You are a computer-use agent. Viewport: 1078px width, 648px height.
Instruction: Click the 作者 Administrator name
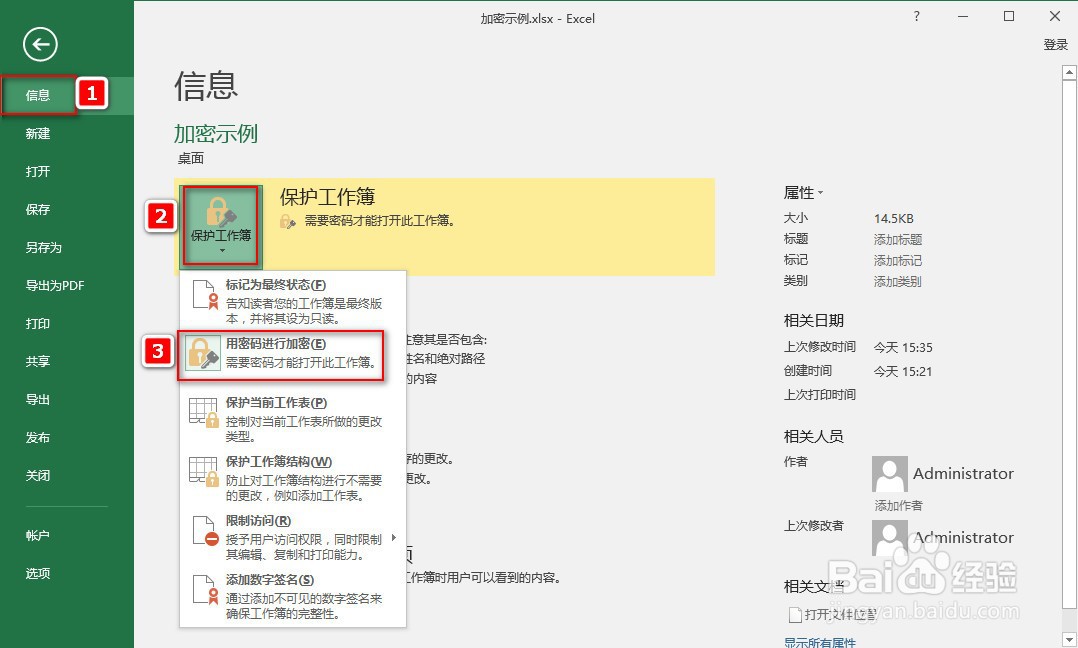pos(963,473)
